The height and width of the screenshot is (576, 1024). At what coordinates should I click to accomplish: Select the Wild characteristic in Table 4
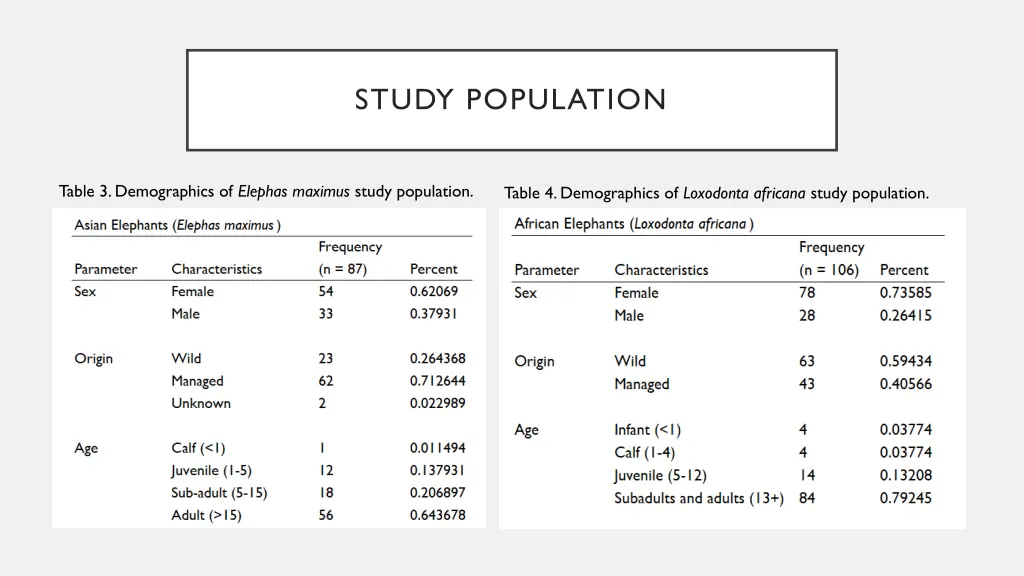pyautogui.click(x=631, y=361)
